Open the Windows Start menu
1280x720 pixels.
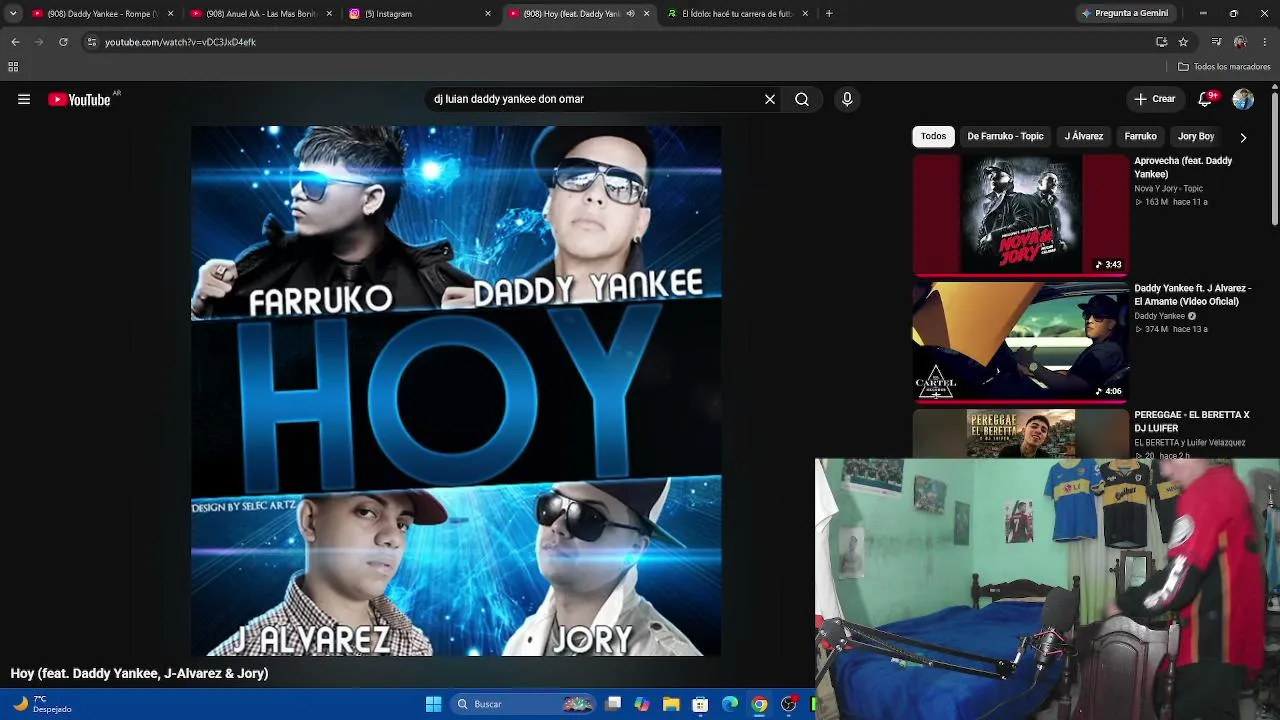[x=433, y=704]
